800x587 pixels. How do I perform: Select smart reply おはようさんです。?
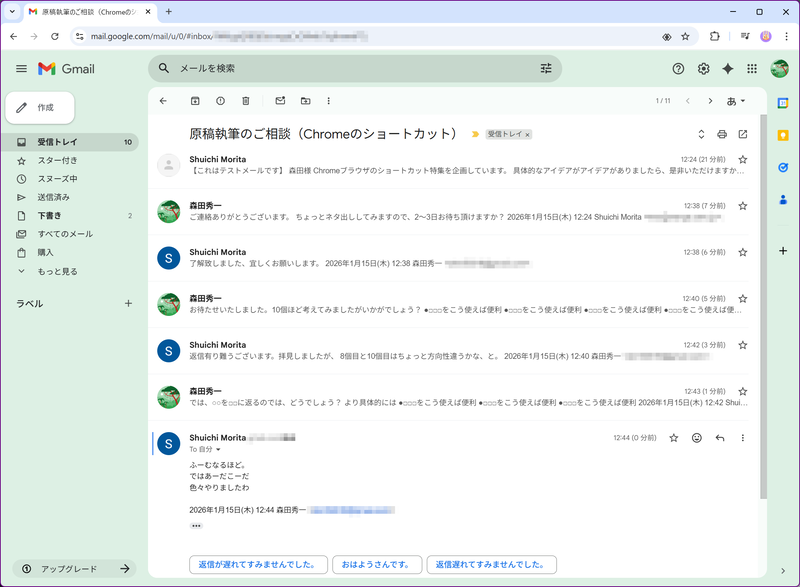coord(377,565)
